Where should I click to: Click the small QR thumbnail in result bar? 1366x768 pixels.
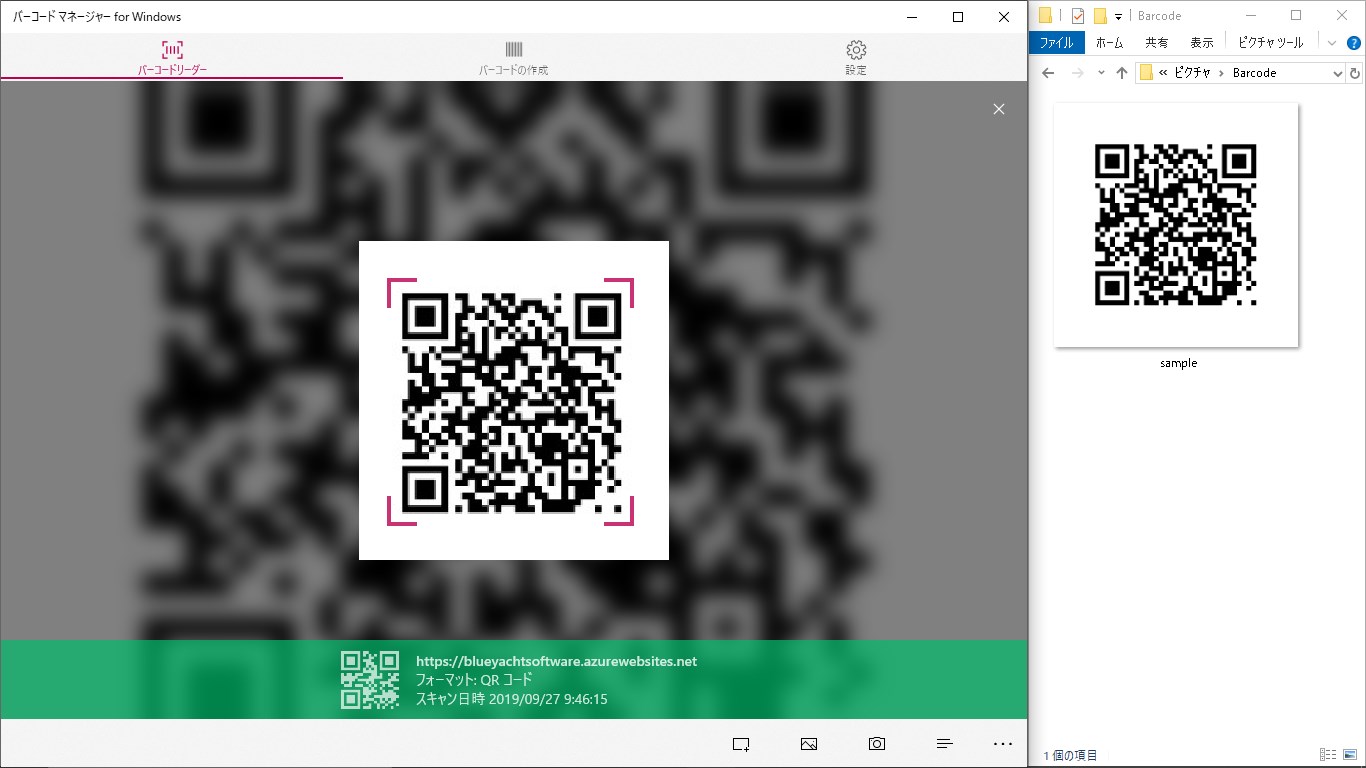(x=370, y=680)
